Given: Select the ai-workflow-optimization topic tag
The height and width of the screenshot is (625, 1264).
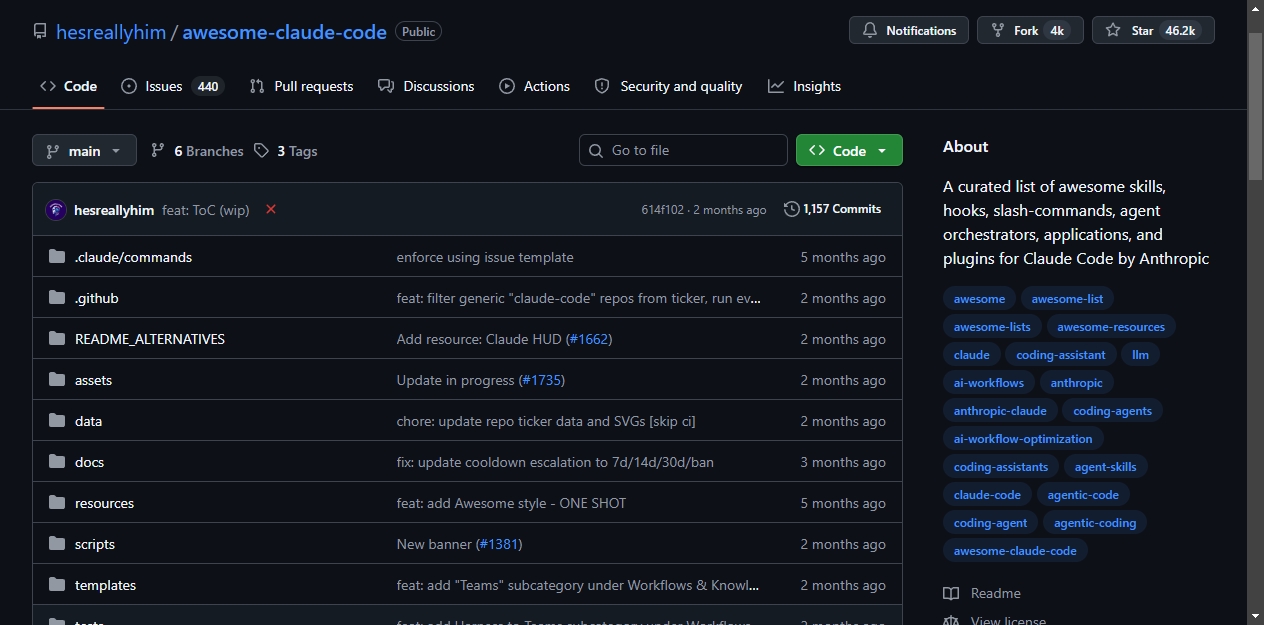Looking at the screenshot, I should pyautogui.click(x=1023, y=439).
